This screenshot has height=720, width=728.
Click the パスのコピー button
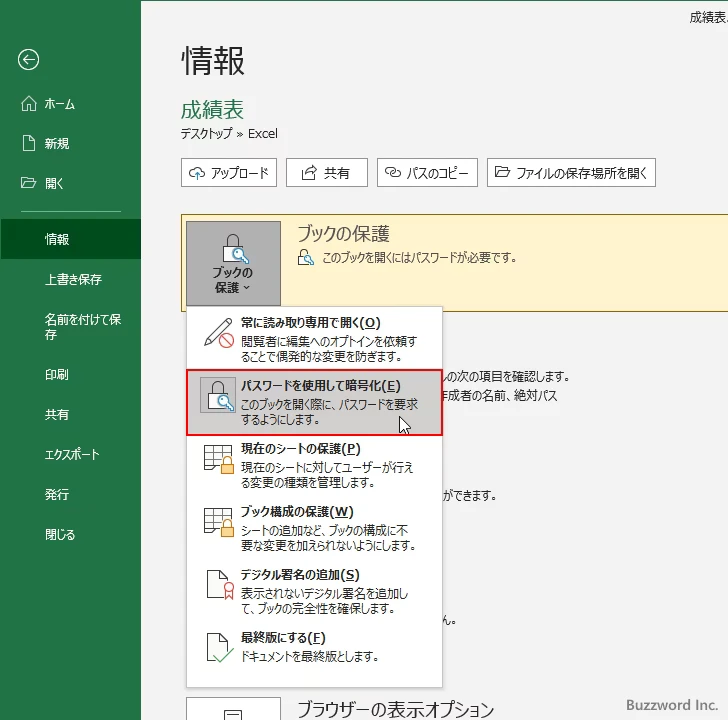427,173
